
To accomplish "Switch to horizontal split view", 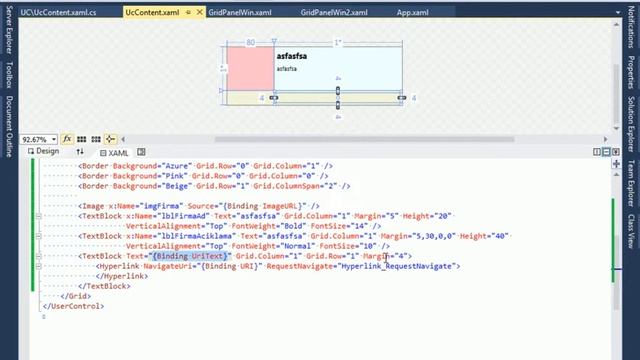I will (606, 152).
